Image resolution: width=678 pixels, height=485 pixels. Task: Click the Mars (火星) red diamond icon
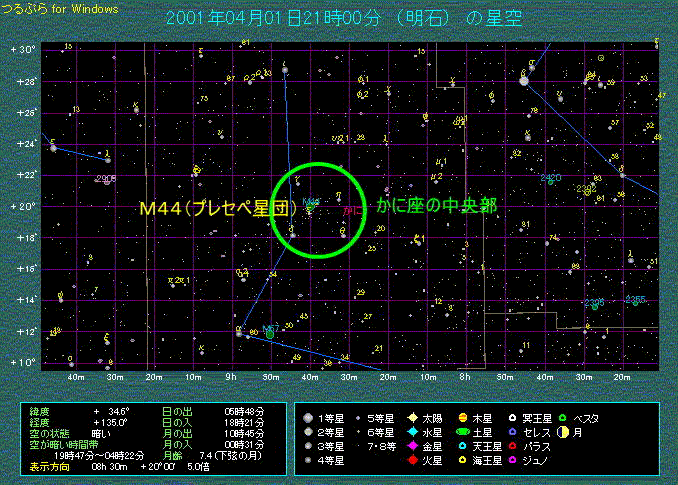point(412,460)
